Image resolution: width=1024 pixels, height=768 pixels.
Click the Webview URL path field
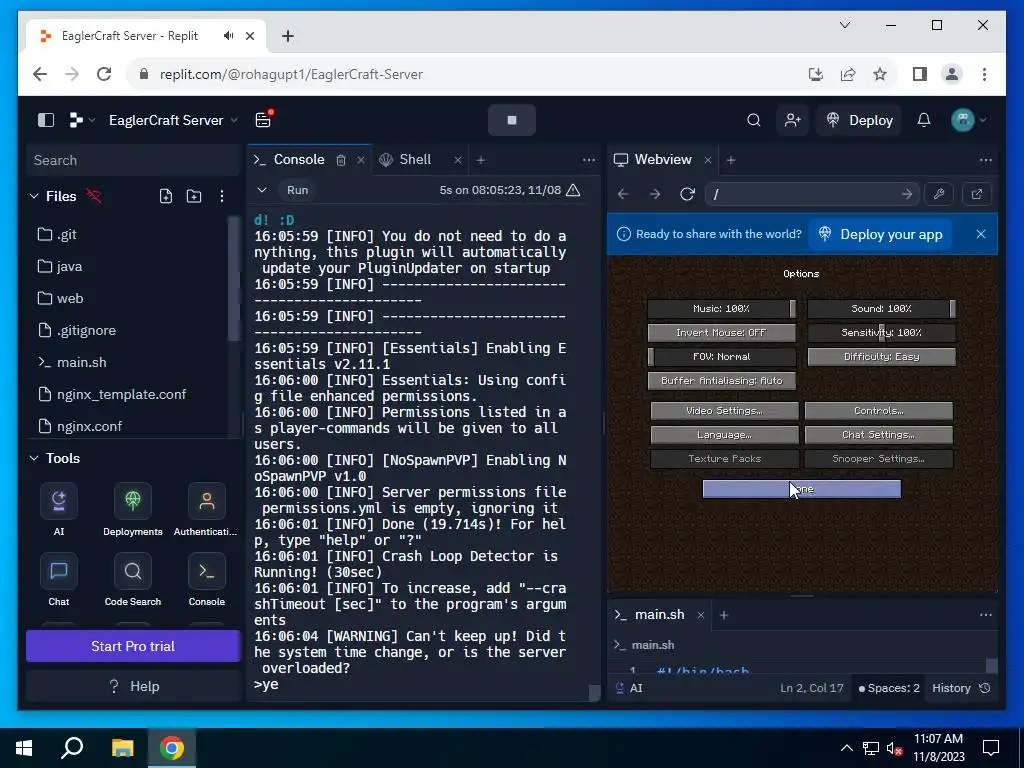coord(812,195)
